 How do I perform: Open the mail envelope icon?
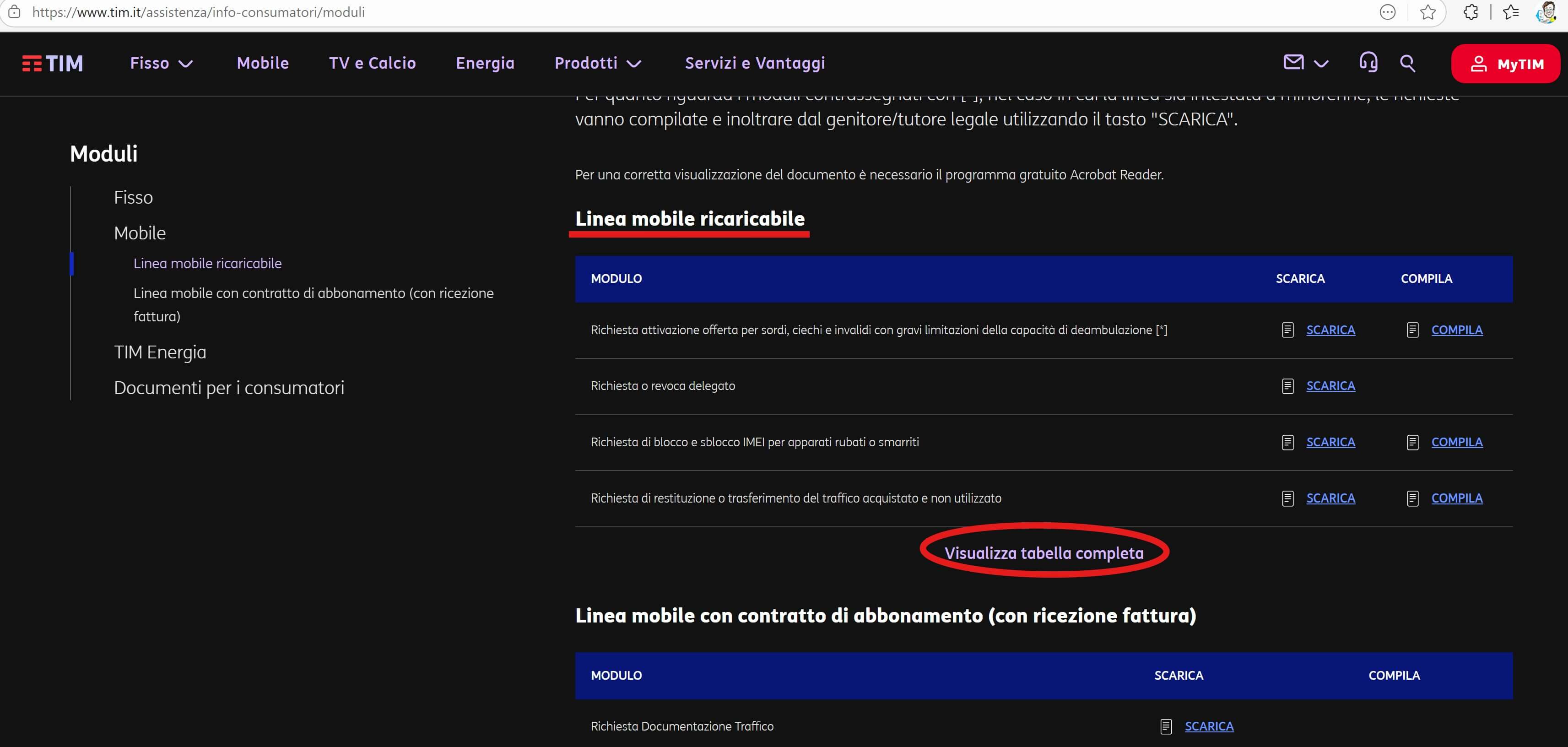click(x=1293, y=62)
